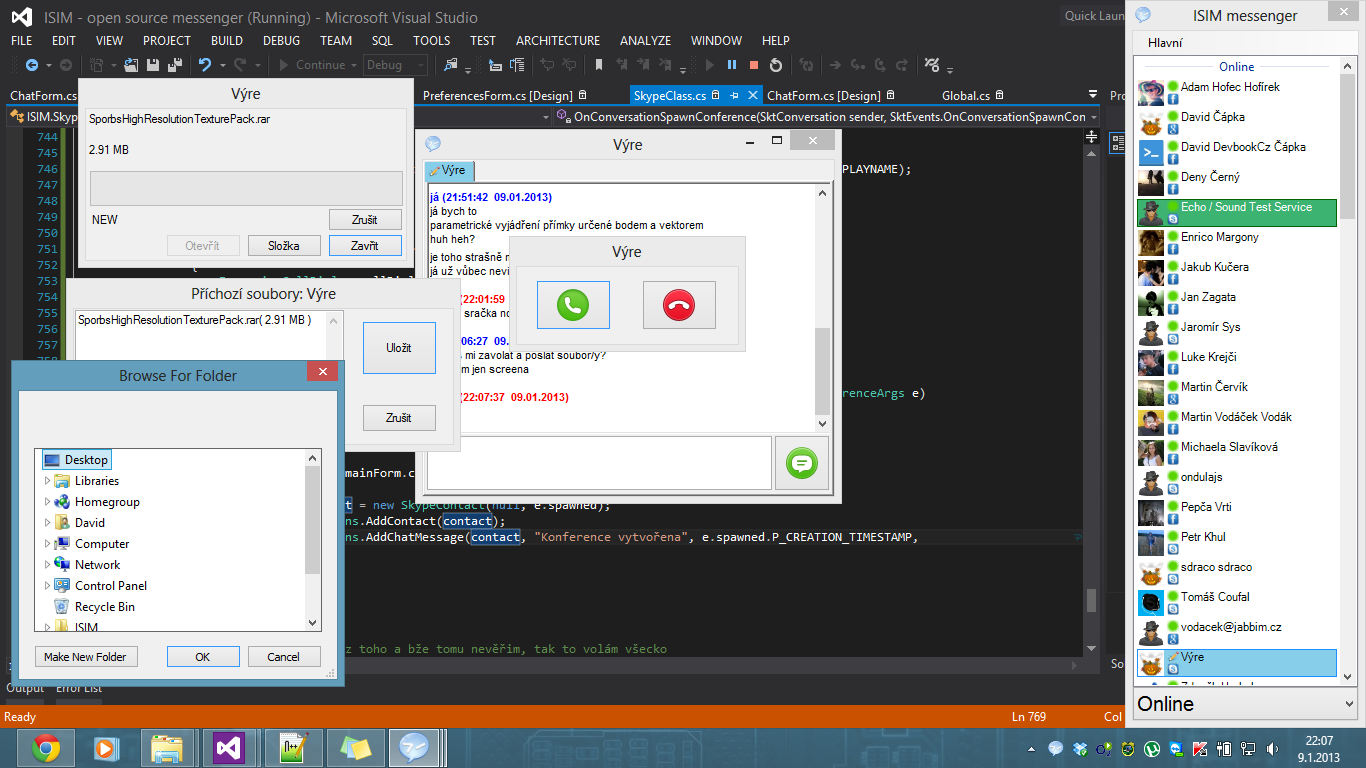Image resolution: width=1366 pixels, height=768 pixels.
Task: Click Make New Folder button
Action: (x=85, y=657)
